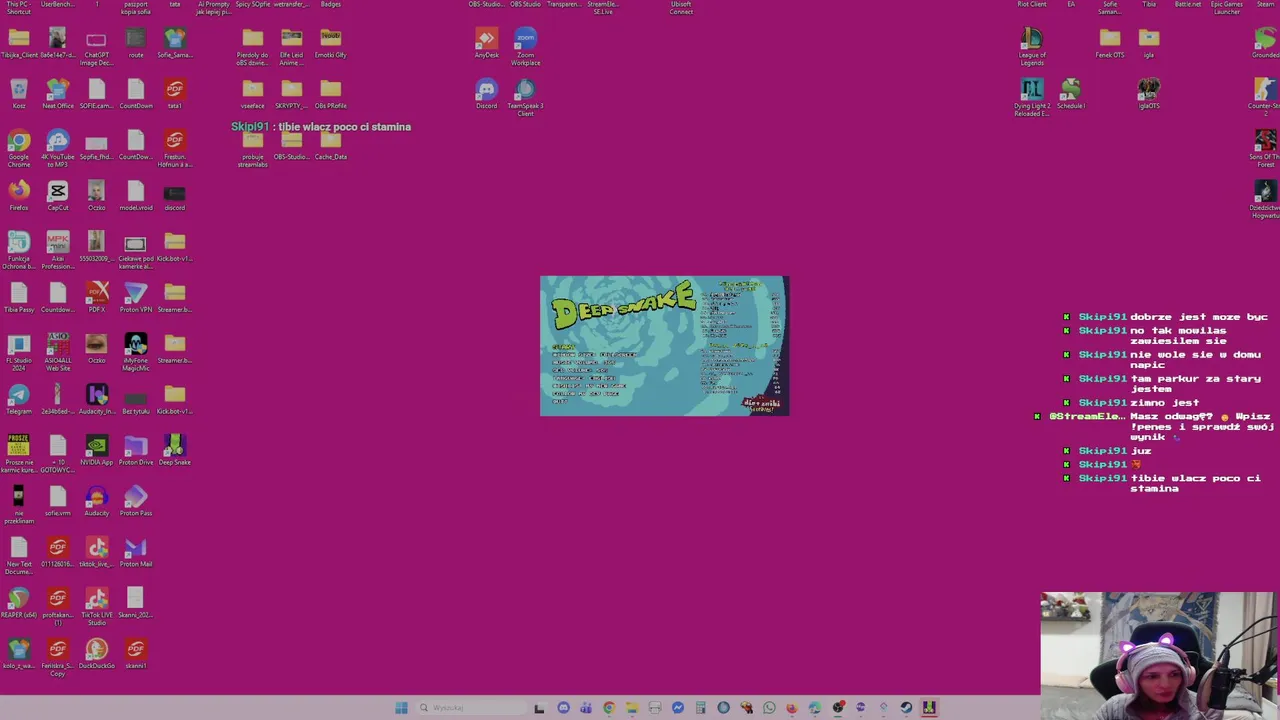Screen dimensions: 1280x720
Task: Open the Firefox desktop shortcut
Action: point(19,195)
